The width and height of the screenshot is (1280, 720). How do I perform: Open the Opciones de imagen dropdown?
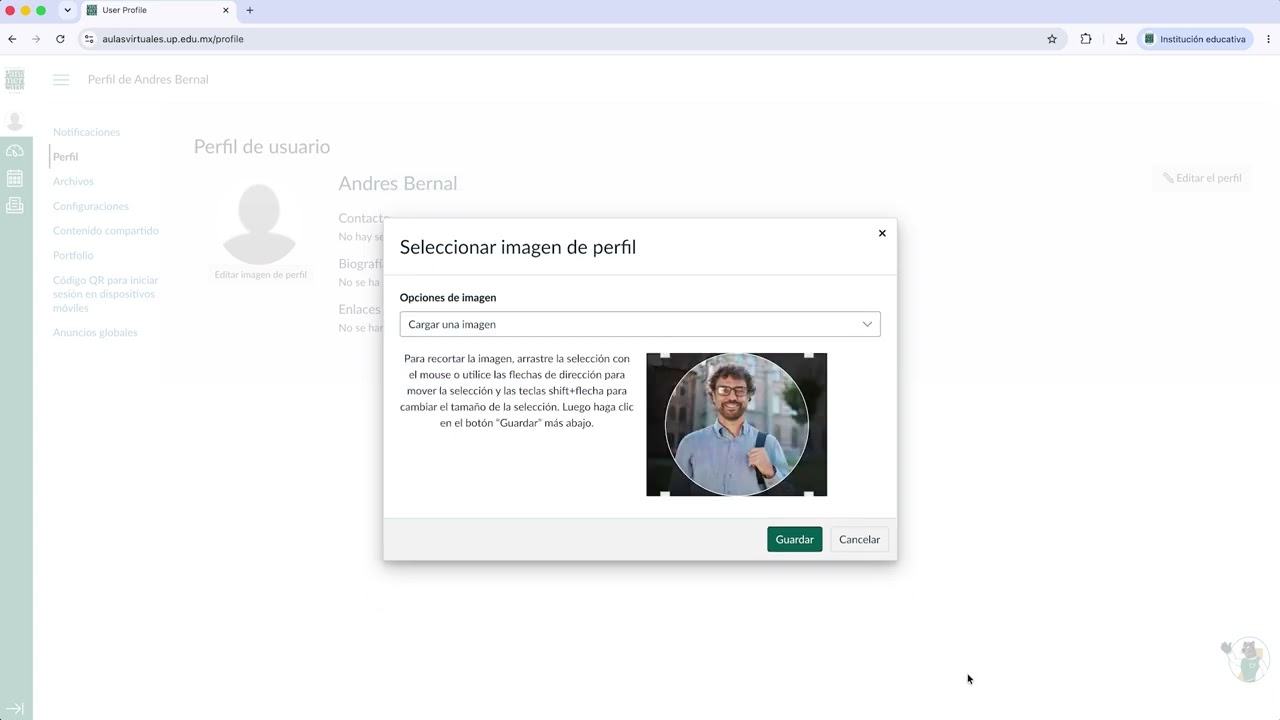640,324
